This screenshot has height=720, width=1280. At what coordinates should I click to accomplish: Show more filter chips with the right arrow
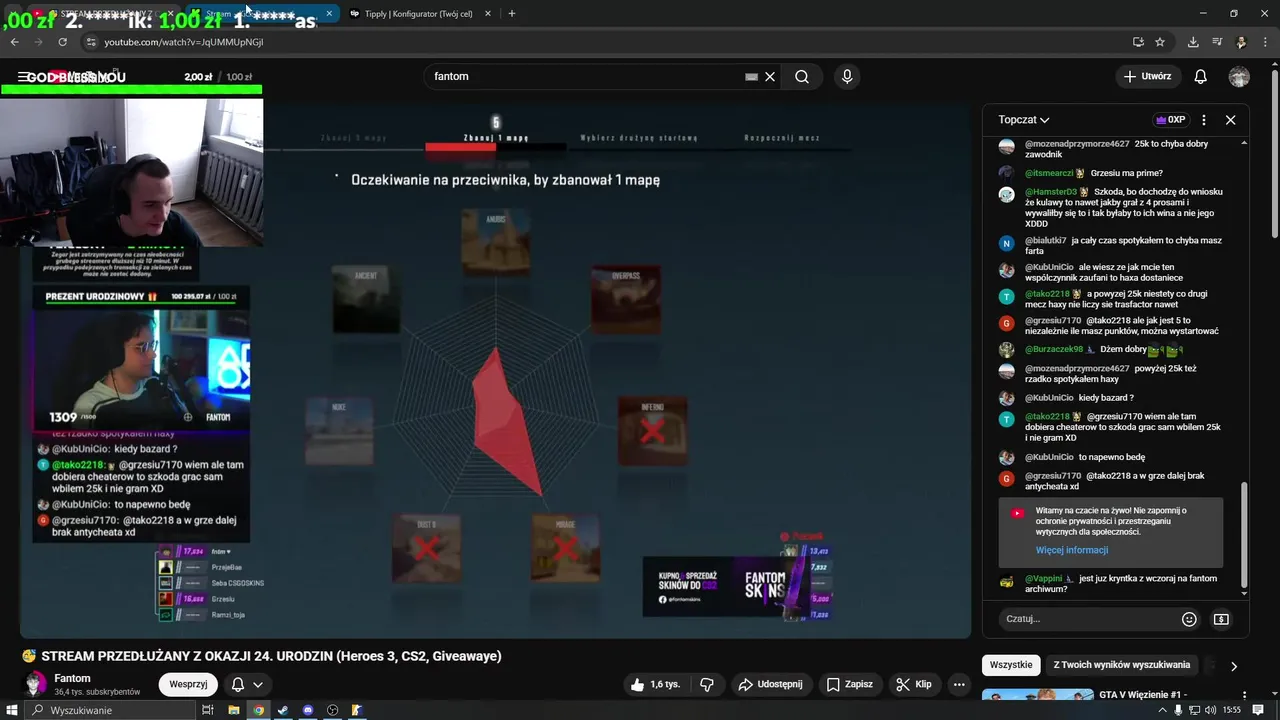point(1234,666)
